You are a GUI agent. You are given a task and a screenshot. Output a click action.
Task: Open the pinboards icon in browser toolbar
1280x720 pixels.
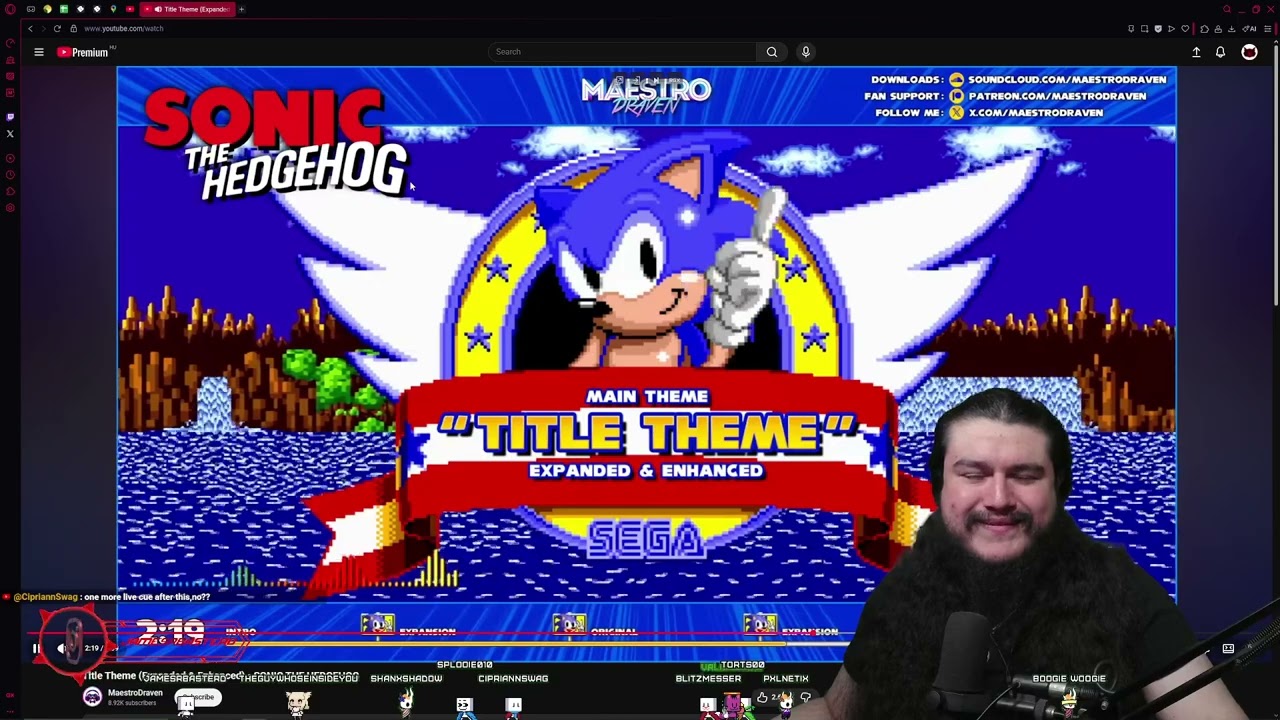point(1131,28)
